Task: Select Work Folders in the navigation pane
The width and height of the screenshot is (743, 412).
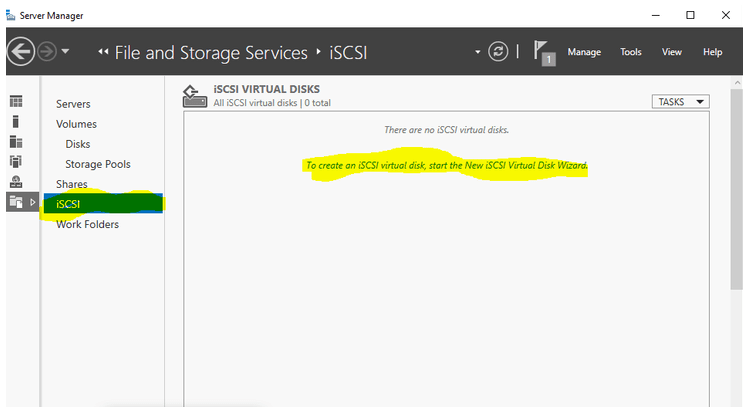Action: click(87, 224)
